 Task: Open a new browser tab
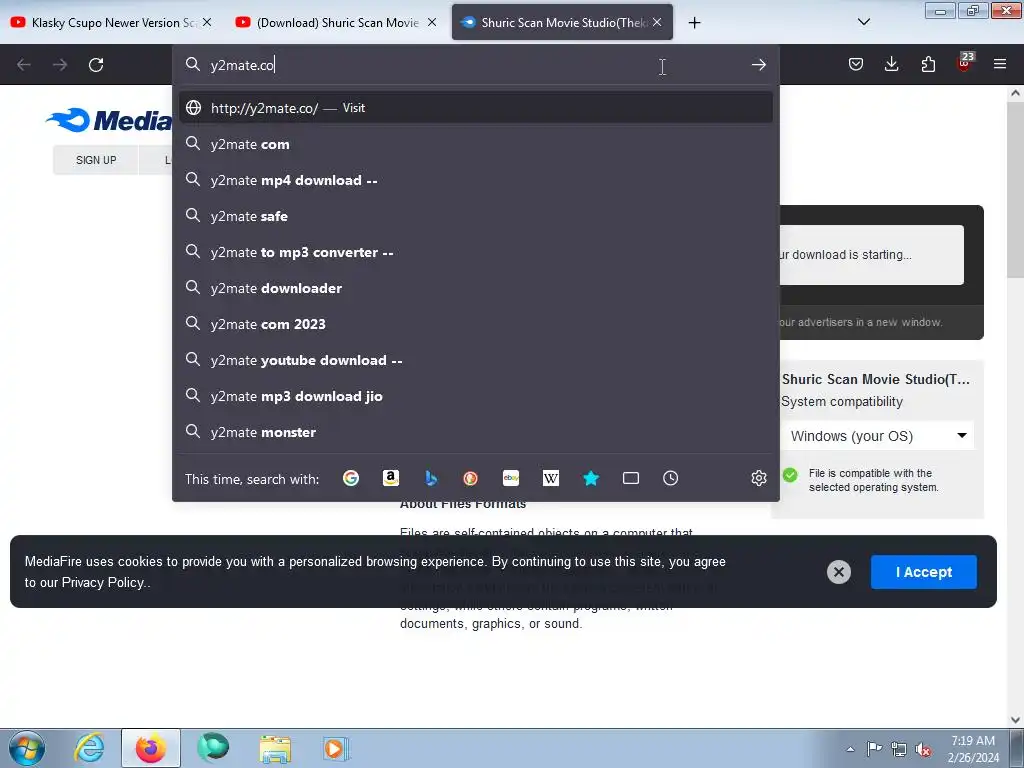click(x=694, y=23)
